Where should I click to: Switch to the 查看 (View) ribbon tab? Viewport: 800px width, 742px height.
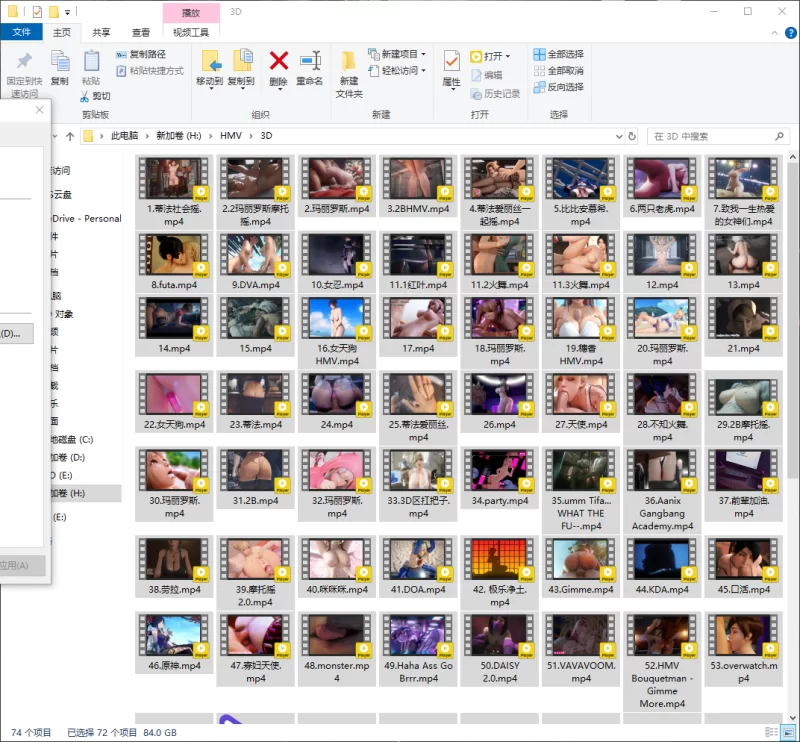[141, 33]
